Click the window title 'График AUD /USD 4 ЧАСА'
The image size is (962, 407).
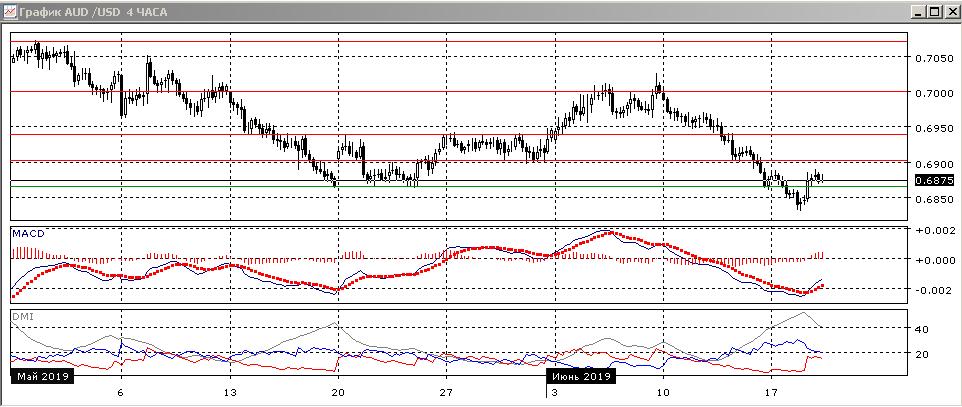click(x=89, y=11)
